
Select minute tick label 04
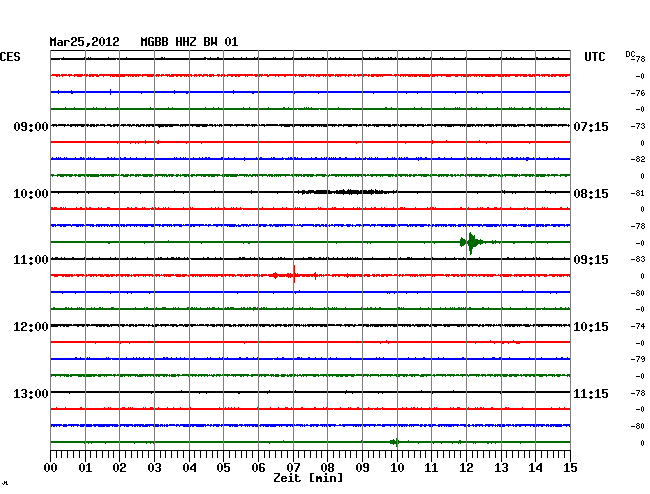[x=189, y=467]
